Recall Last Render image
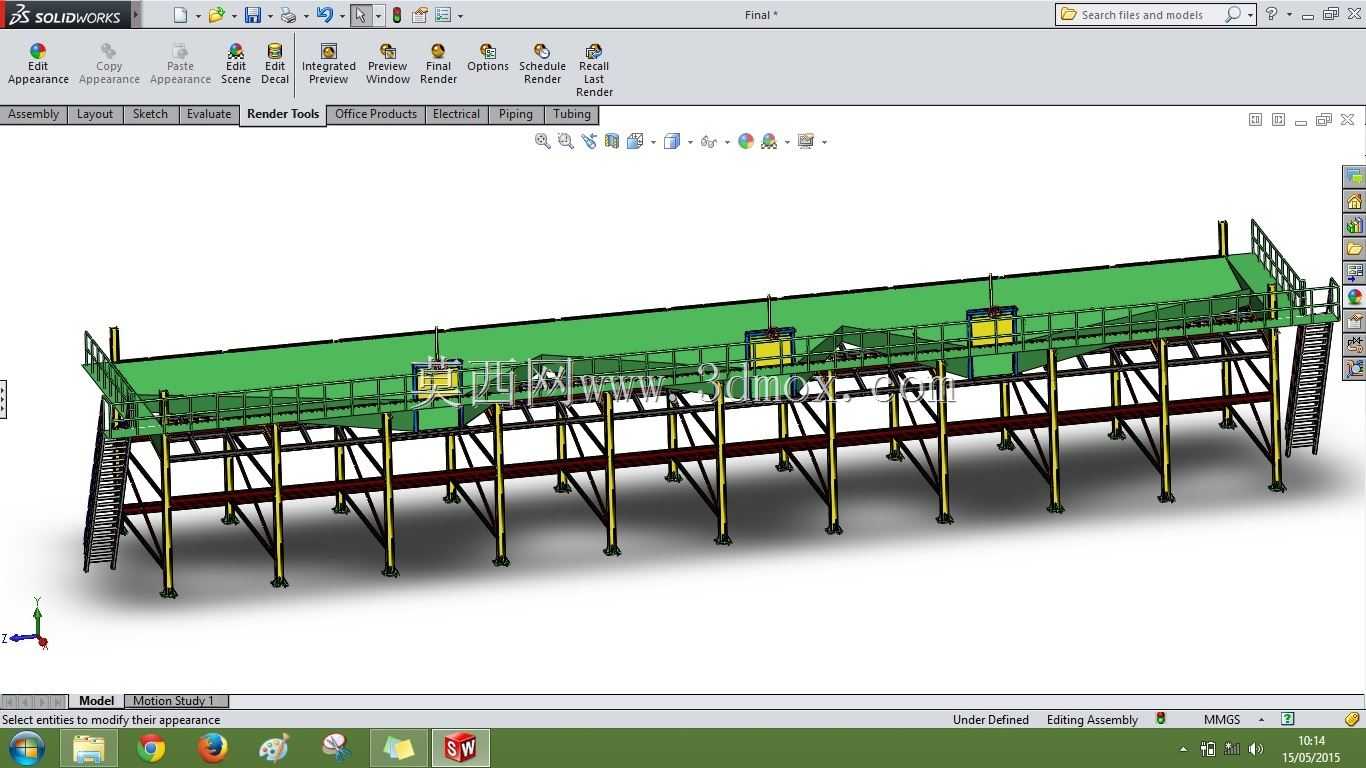The image size is (1366, 768). coord(594,70)
